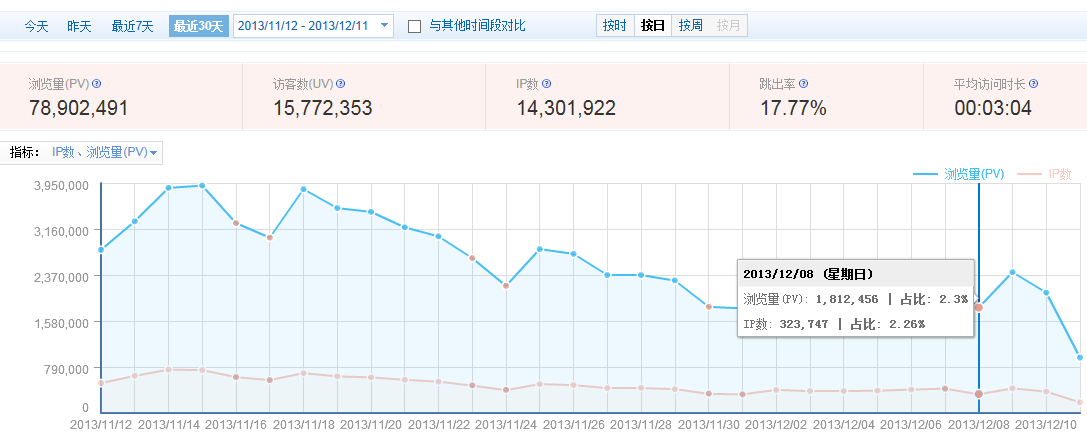Click the PV data point for 2013/11/18

pos(304,189)
